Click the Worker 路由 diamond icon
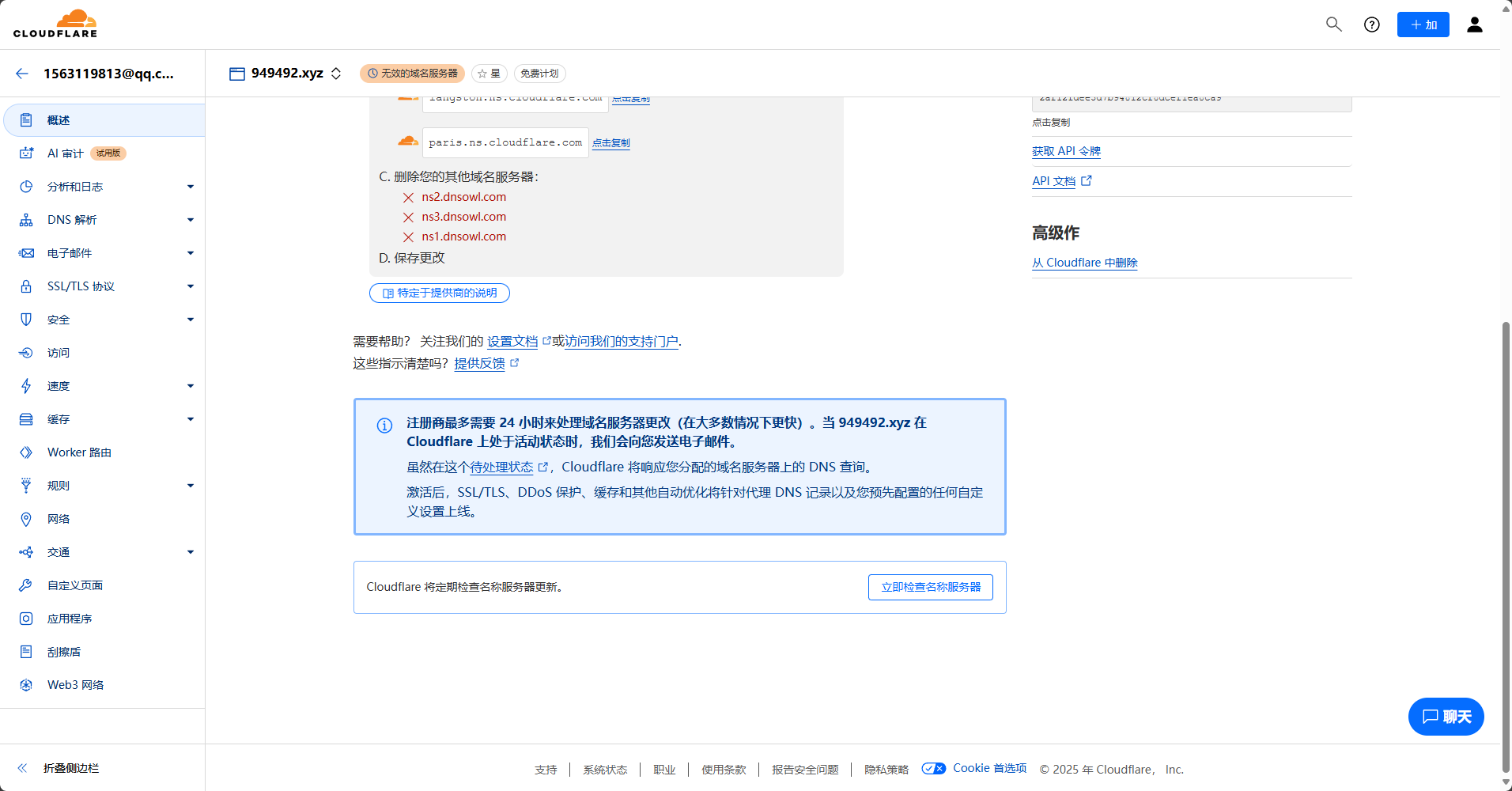 tap(26, 452)
